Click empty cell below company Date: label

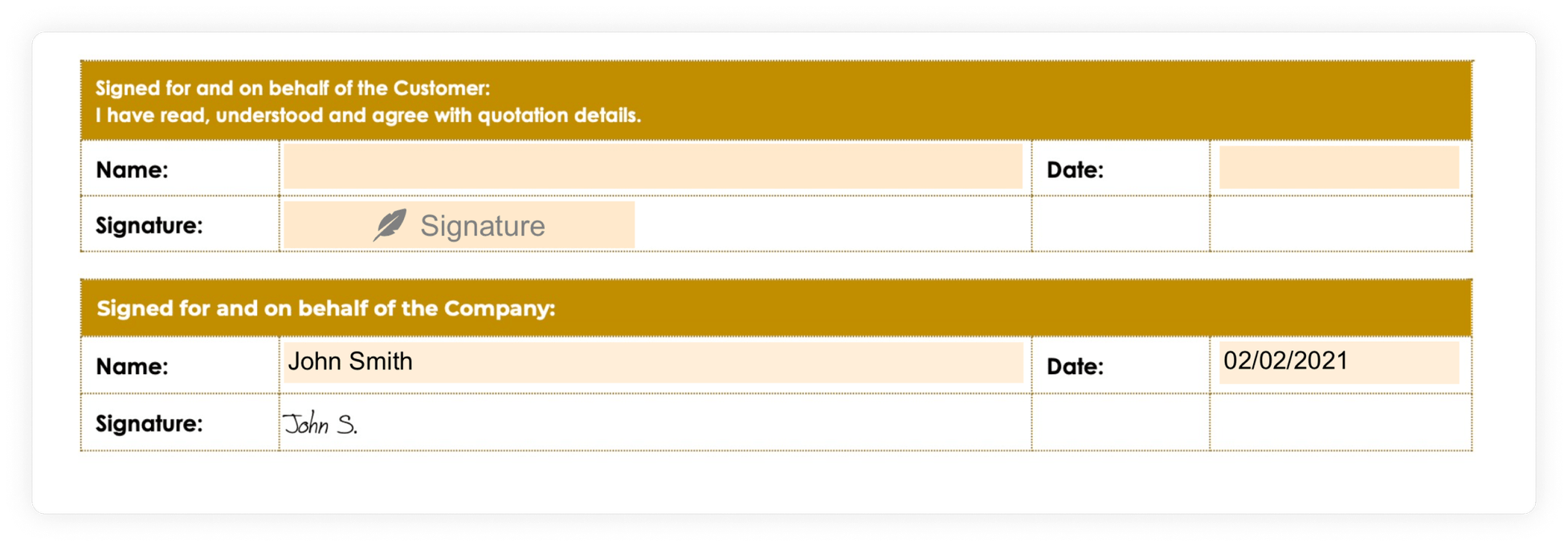1121,422
